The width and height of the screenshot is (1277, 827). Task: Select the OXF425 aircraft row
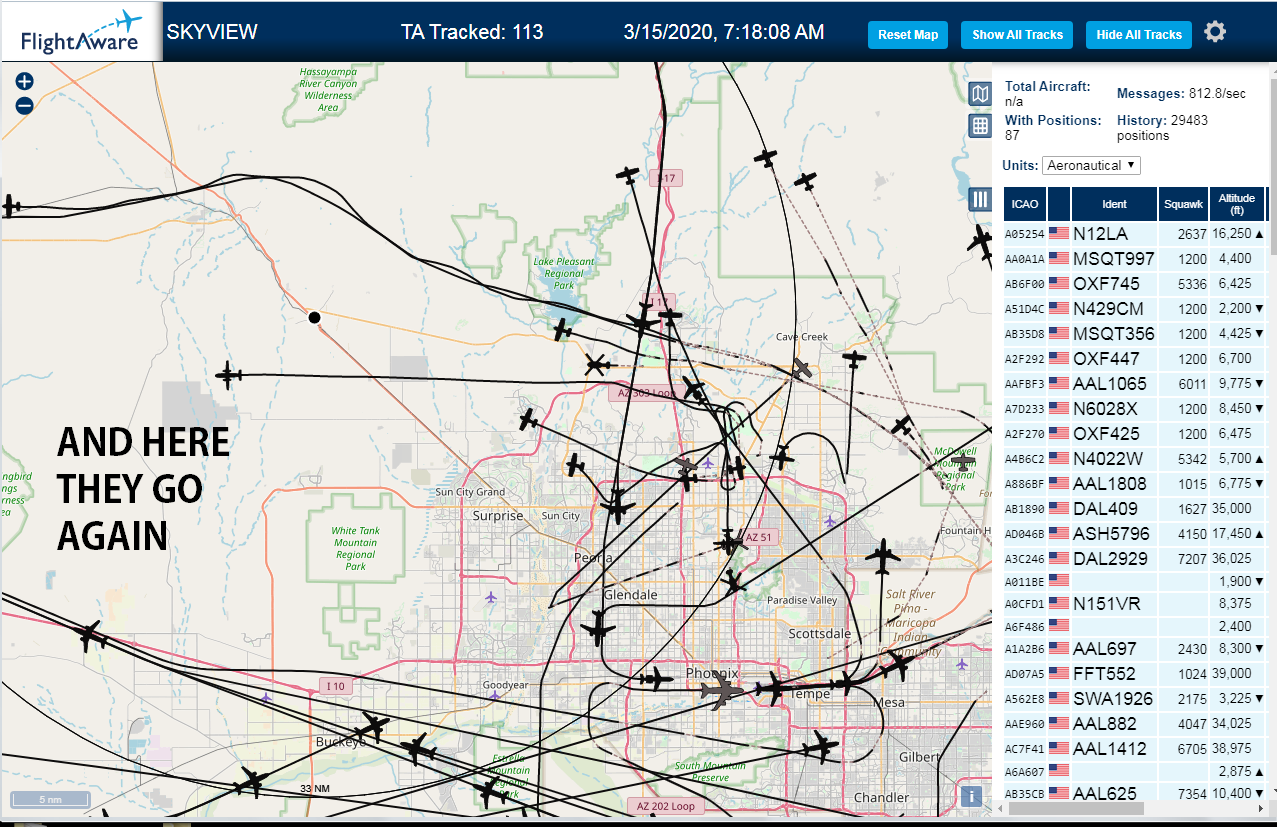[1135, 434]
